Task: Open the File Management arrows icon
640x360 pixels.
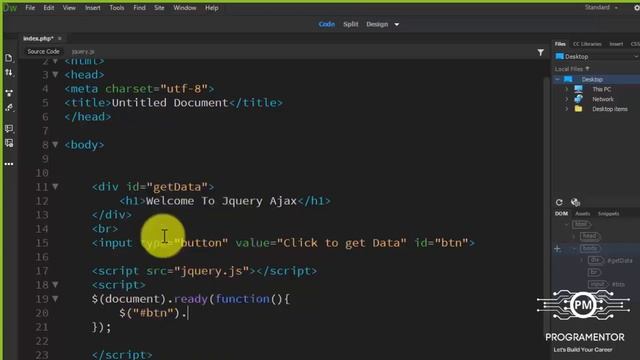Action: tap(9, 73)
